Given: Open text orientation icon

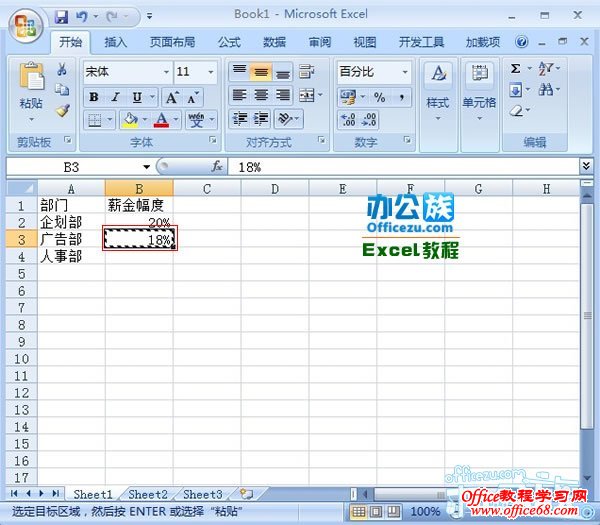Looking at the screenshot, I should click(x=285, y=119).
